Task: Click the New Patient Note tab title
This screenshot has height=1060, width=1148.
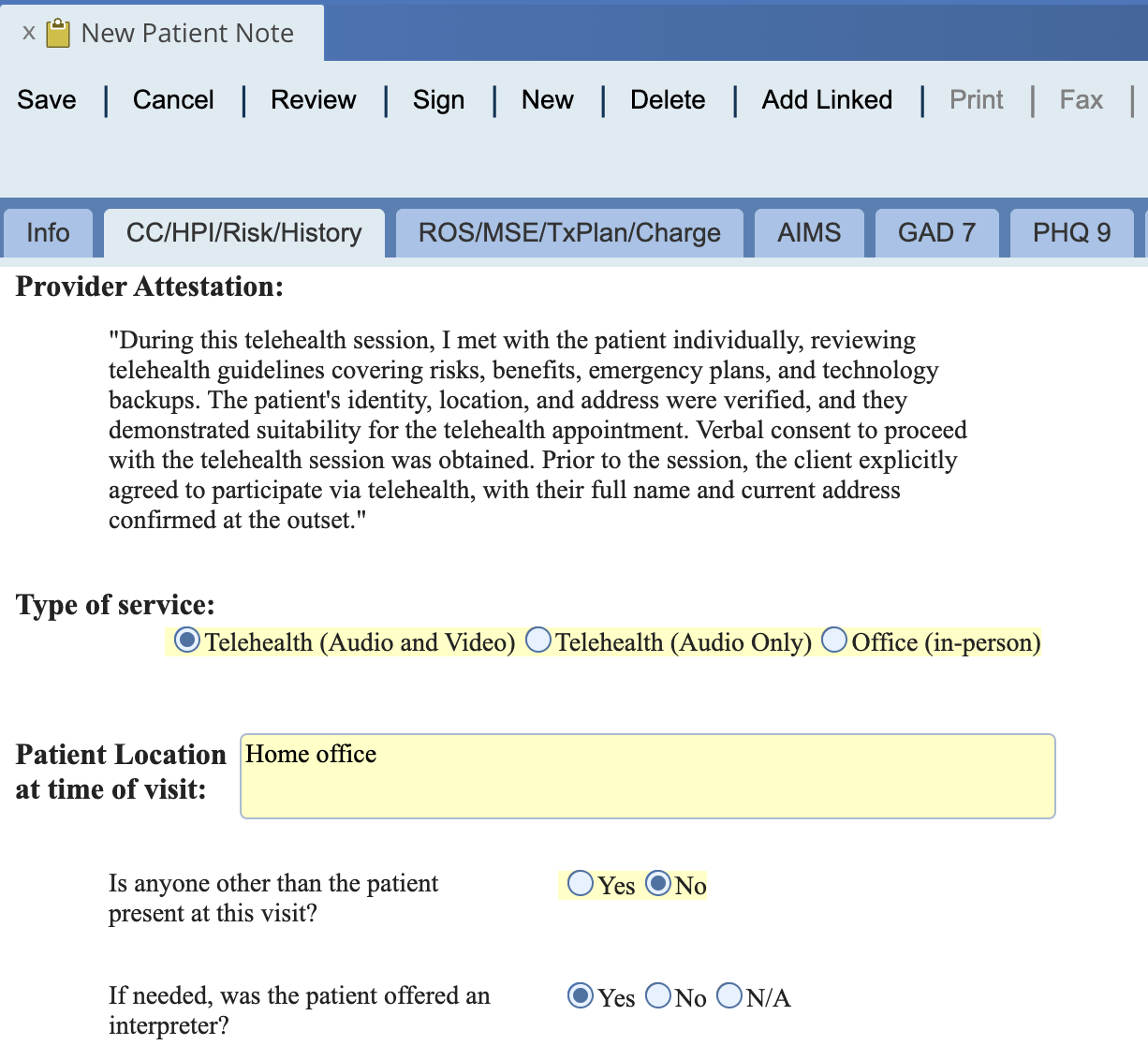Action: [187, 33]
